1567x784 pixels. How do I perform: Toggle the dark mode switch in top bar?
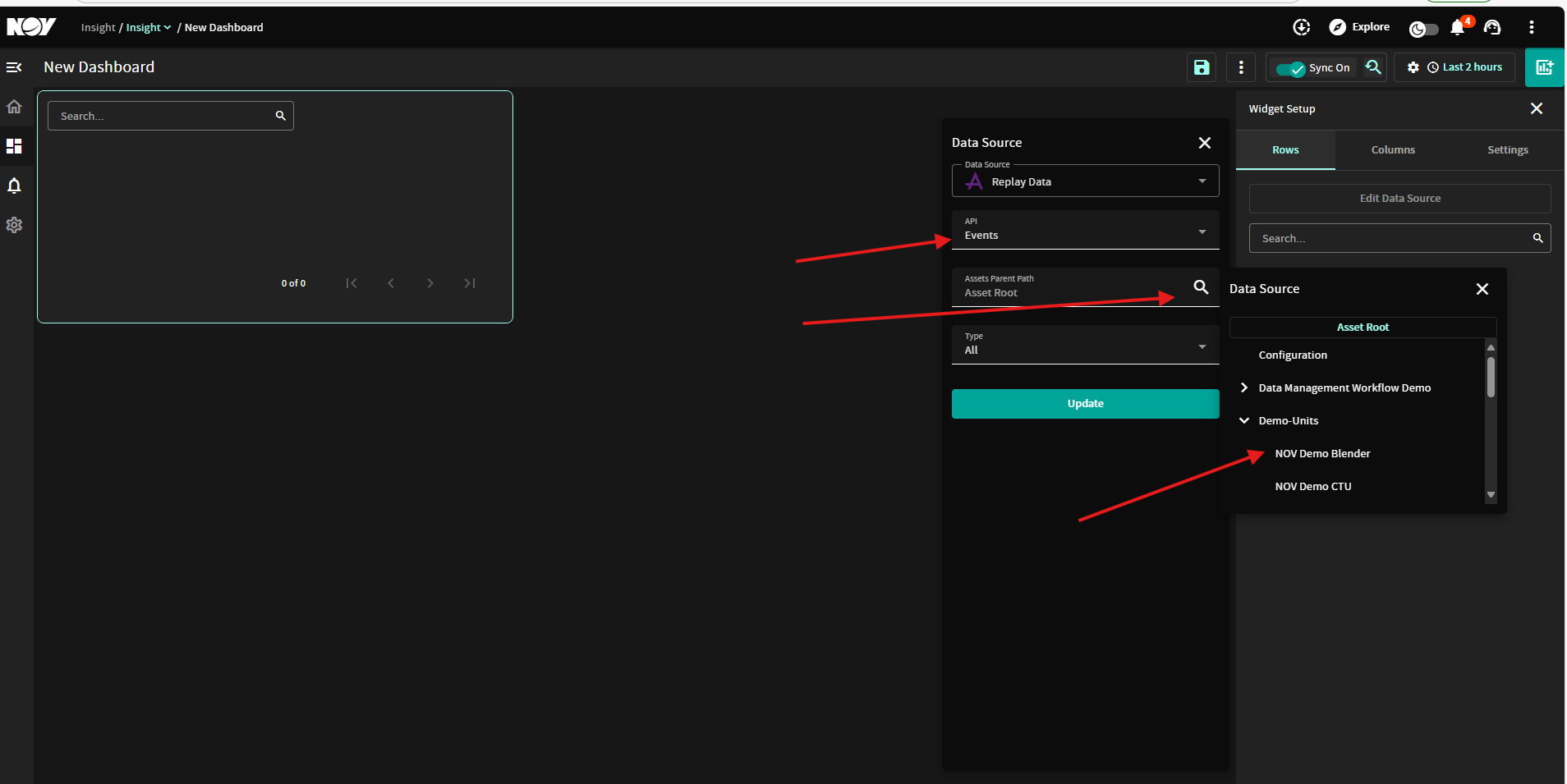(x=1423, y=29)
